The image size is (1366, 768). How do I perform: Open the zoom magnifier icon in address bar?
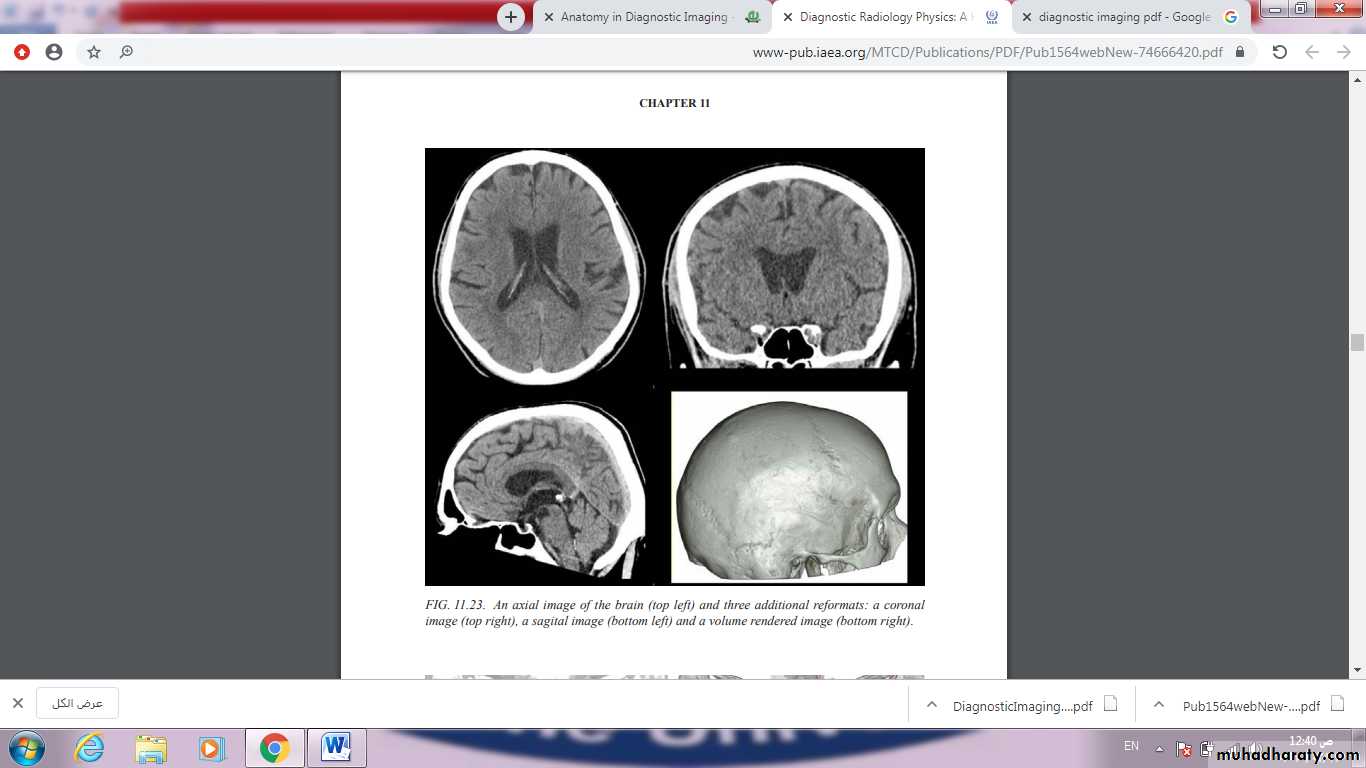tap(126, 52)
